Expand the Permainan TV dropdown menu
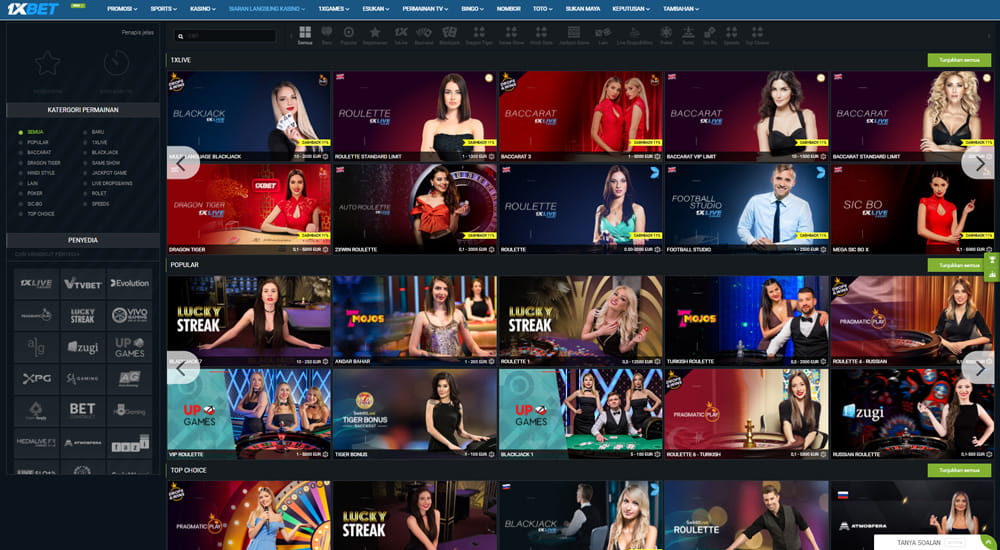Screen dimensions: 1000x550 [425, 9]
